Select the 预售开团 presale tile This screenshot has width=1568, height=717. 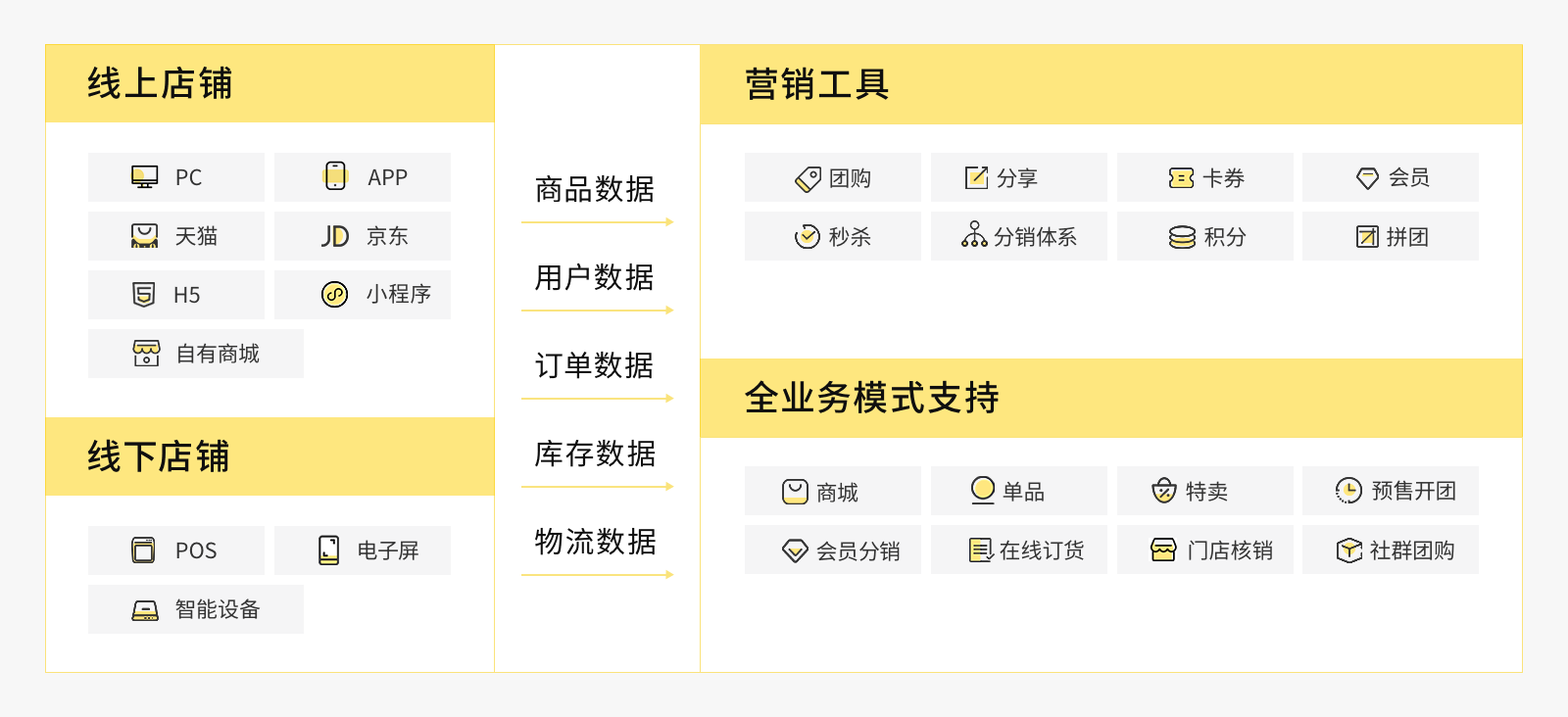pyautogui.click(x=1391, y=491)
